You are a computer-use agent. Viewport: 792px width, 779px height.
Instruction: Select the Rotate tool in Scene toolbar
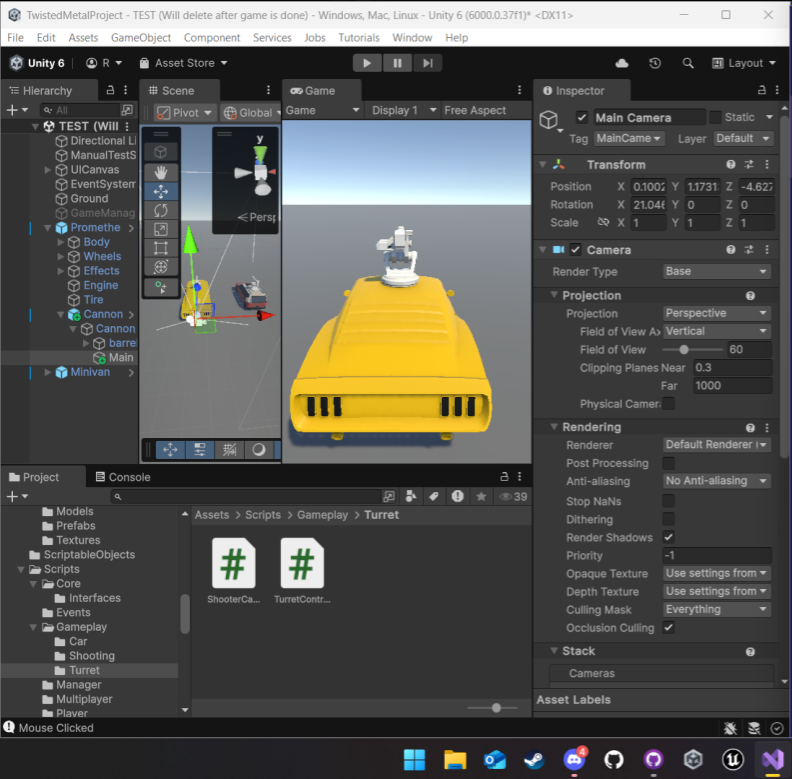pos(161,211)
